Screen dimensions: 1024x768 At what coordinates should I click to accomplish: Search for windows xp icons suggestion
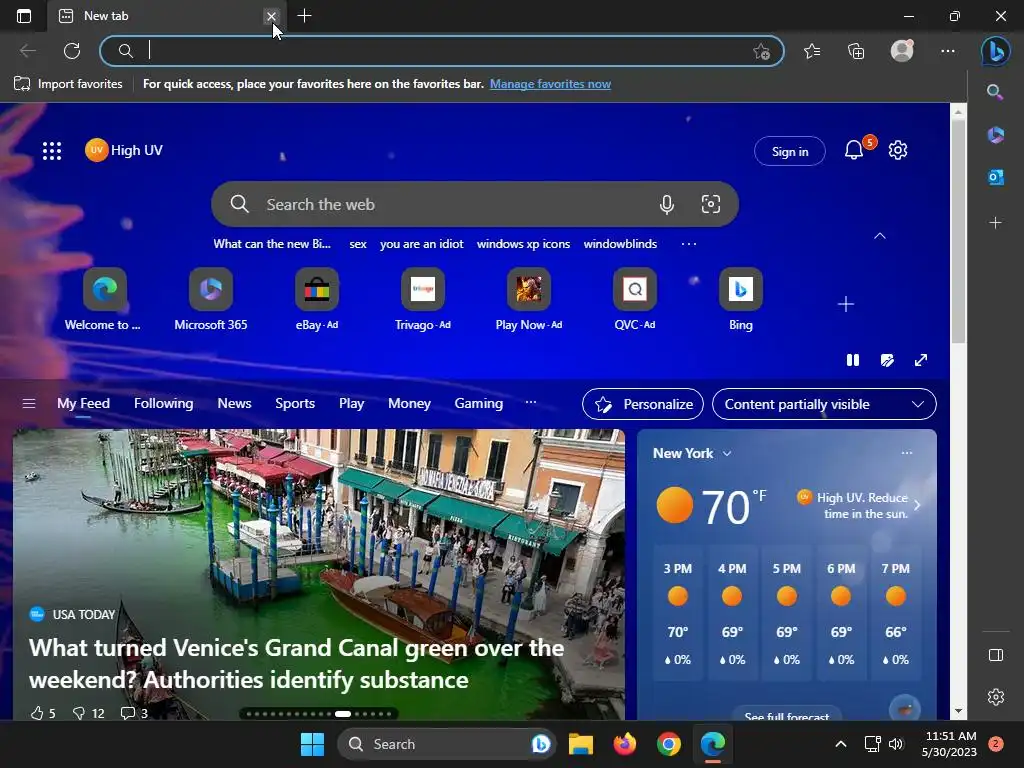[523, 244]
